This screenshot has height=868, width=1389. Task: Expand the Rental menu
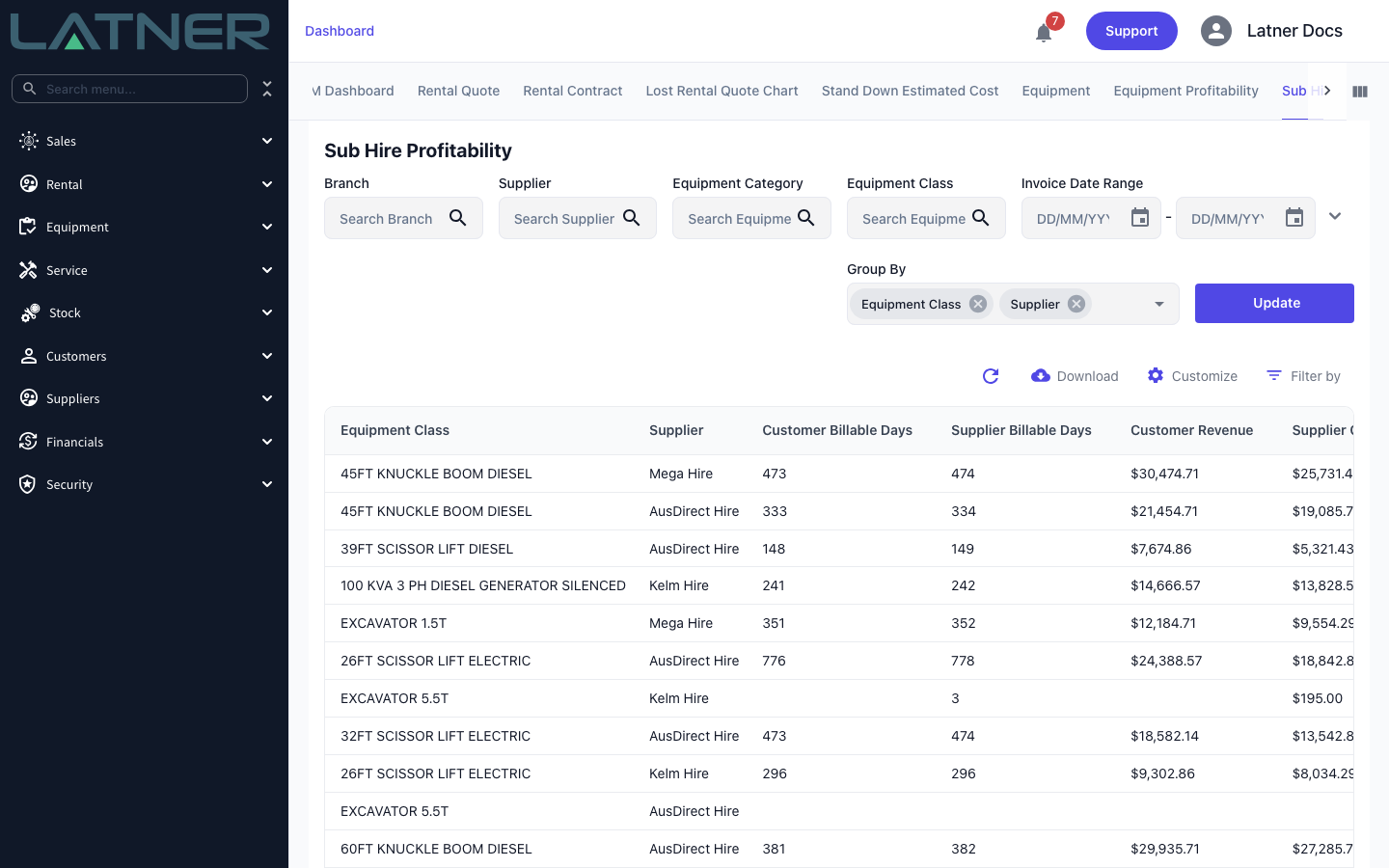coord(145,184)
